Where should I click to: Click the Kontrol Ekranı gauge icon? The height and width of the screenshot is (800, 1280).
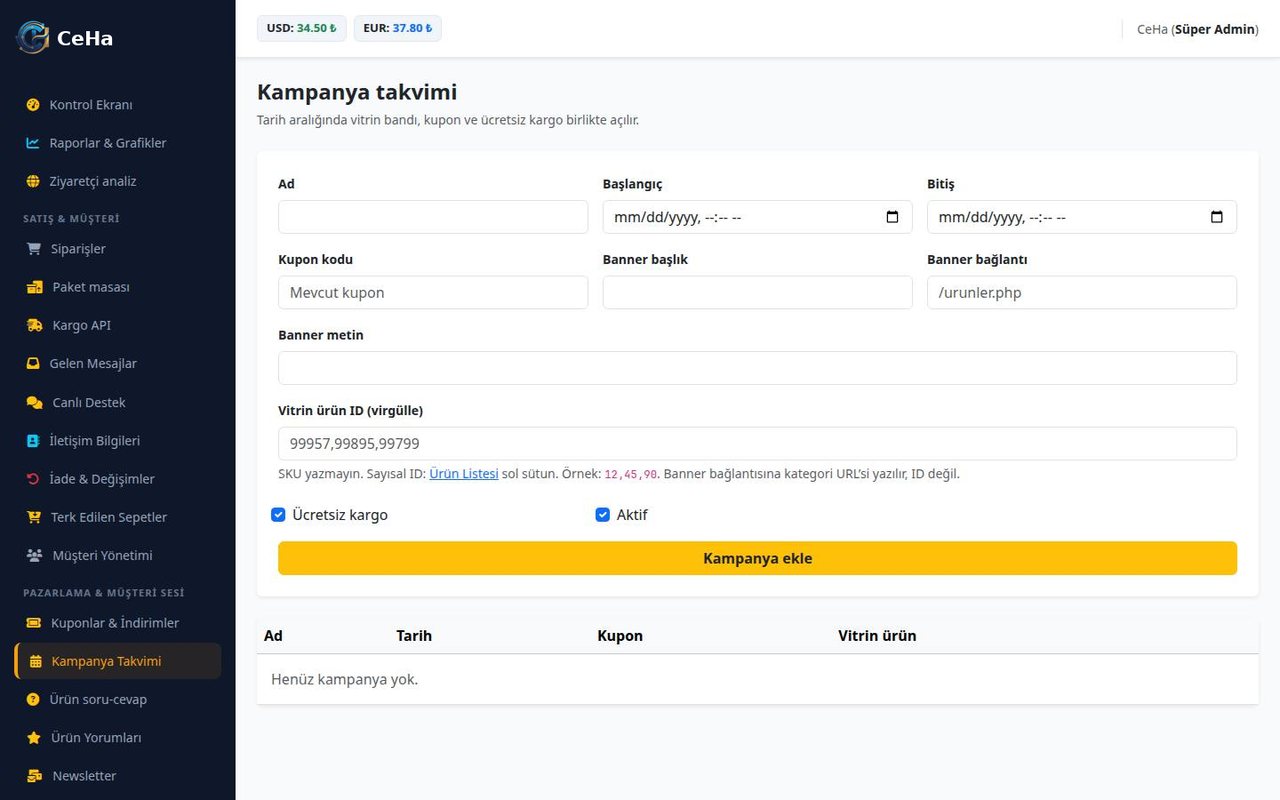pyautogui.click(x=33, y=105)
